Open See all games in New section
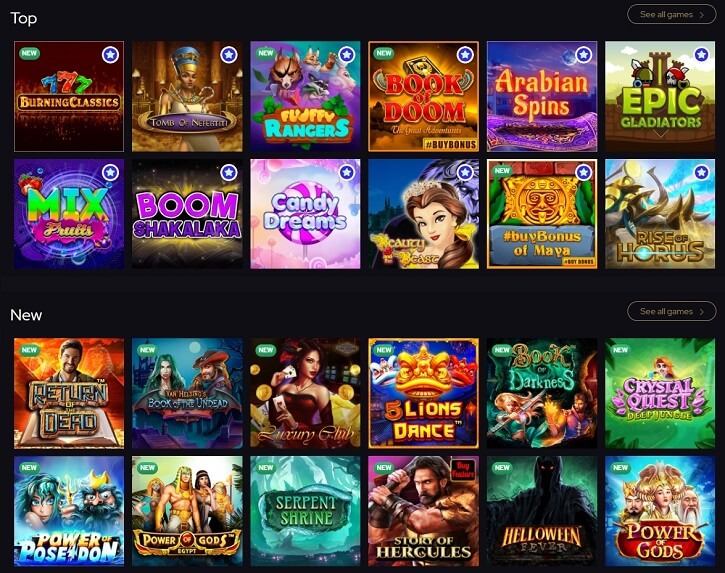Viewport: 725px width, 573px height. point(671,311)
